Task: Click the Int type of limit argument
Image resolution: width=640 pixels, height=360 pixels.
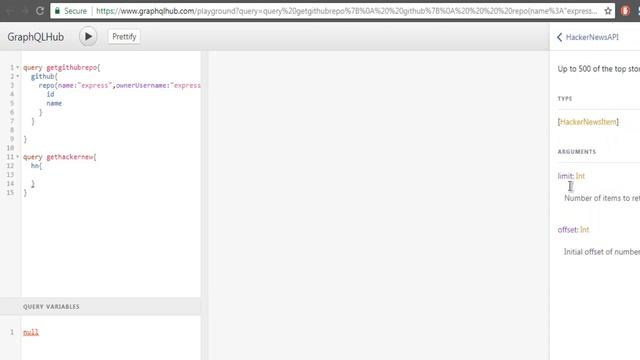Action: click(x=580, y=176)
